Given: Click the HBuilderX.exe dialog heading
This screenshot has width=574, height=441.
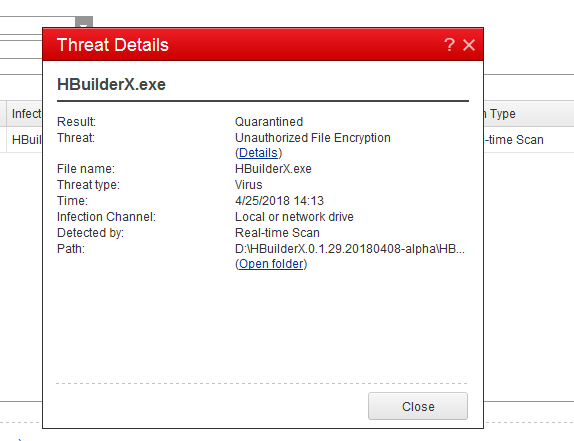Looking at the screenshot, I should point(111,85).
